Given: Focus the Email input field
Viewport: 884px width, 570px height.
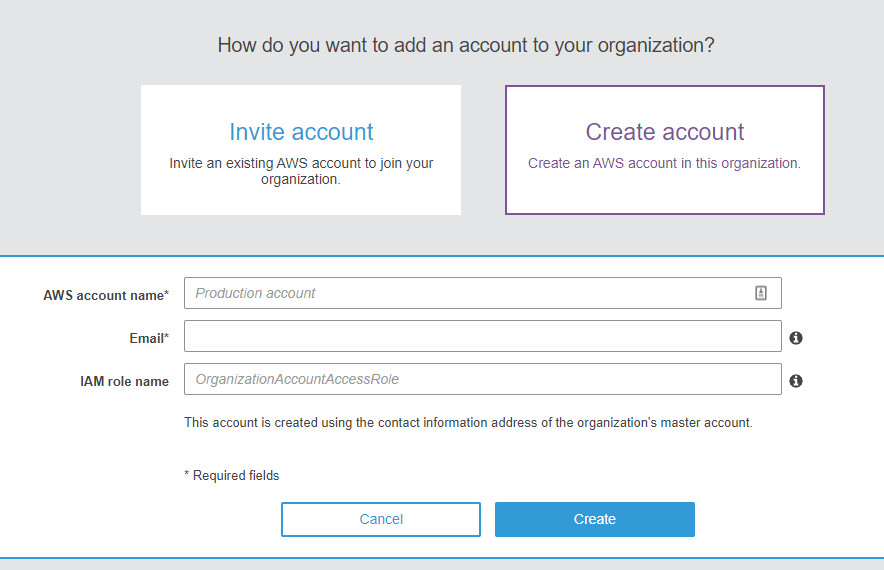Looking at the screenshot, I should (482, 337).
